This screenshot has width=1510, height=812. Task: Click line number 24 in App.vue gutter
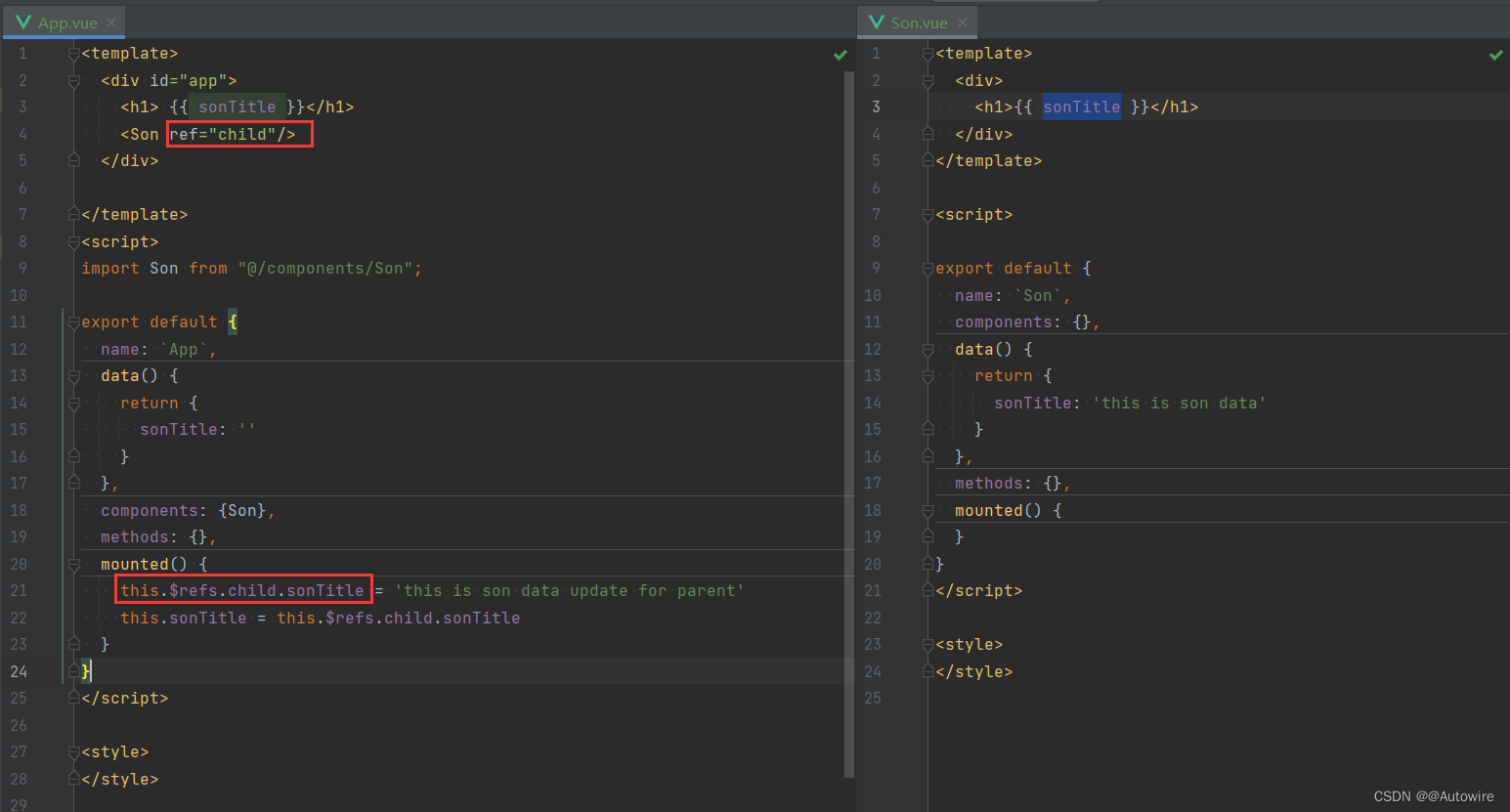click(x=19, y=671)
